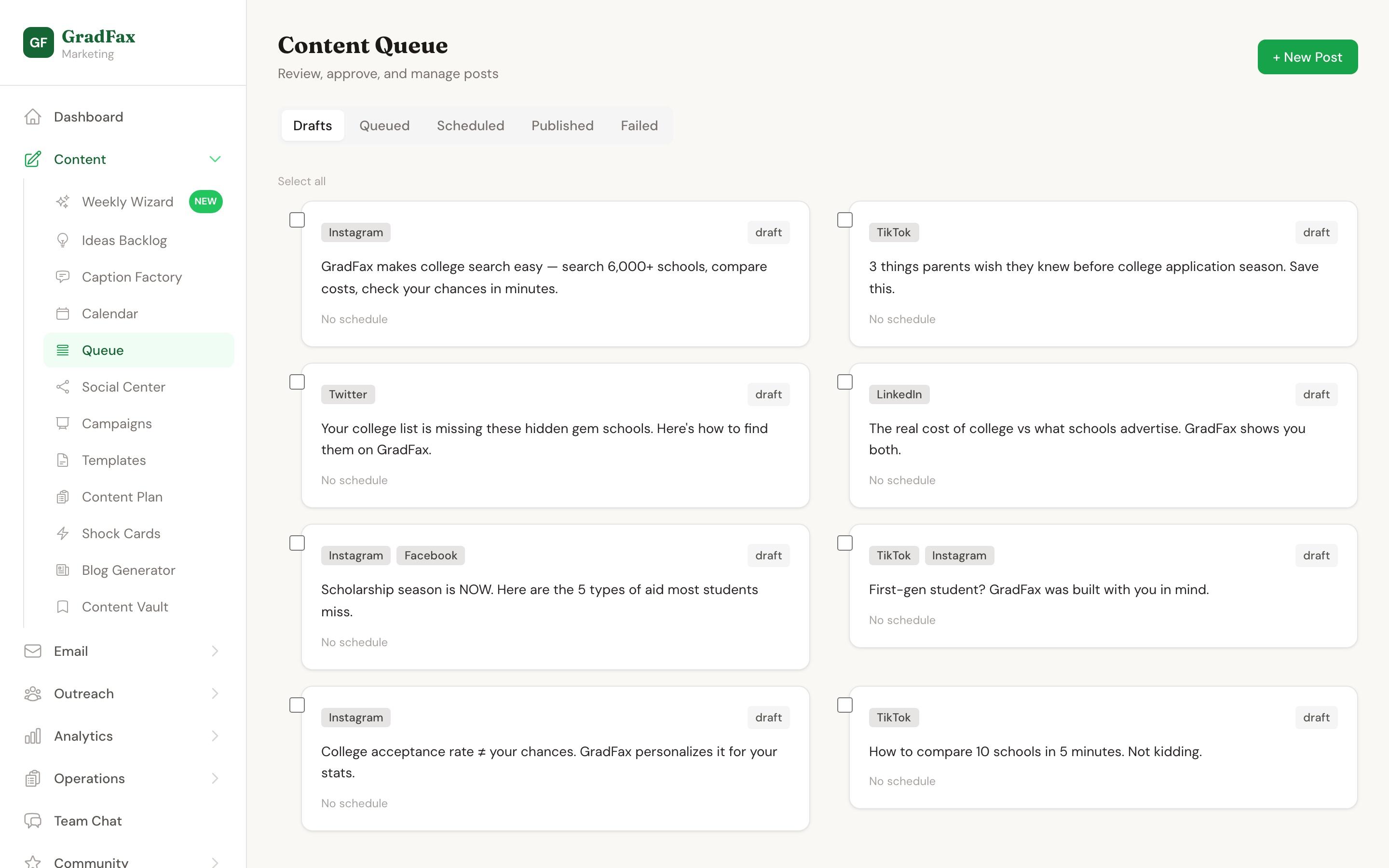1389x868 pixels.
Task: Click the Select all link
Action: [x=302, y=181]
